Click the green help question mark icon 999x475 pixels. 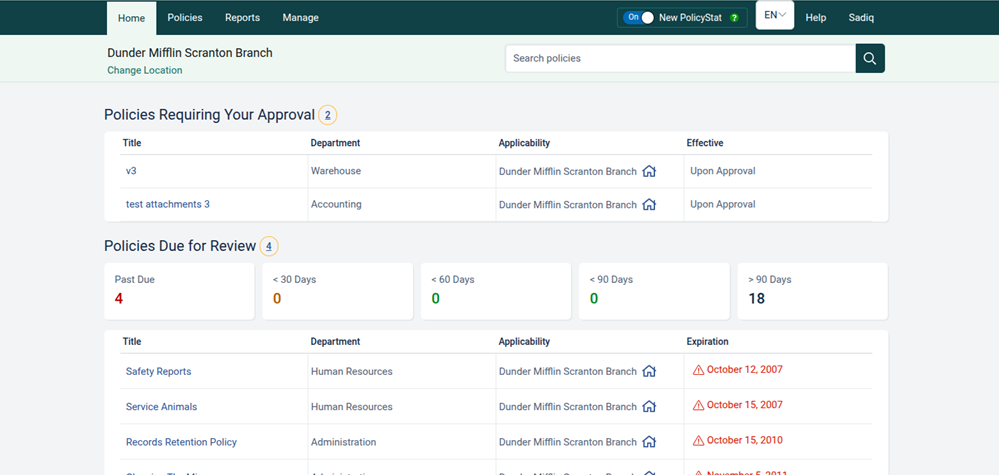point(734,18)
